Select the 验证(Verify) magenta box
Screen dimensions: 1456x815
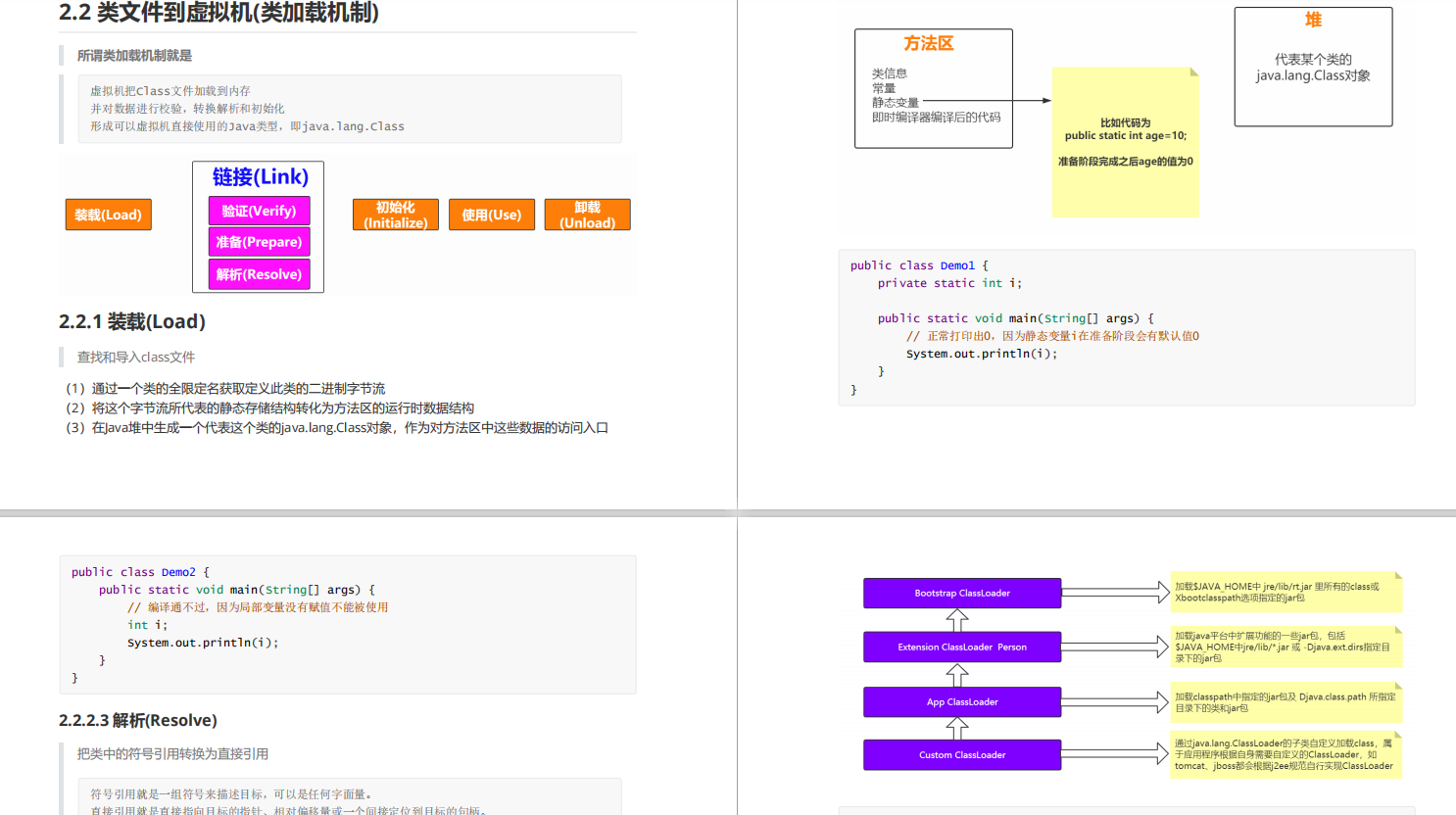(x=259, y=211)
